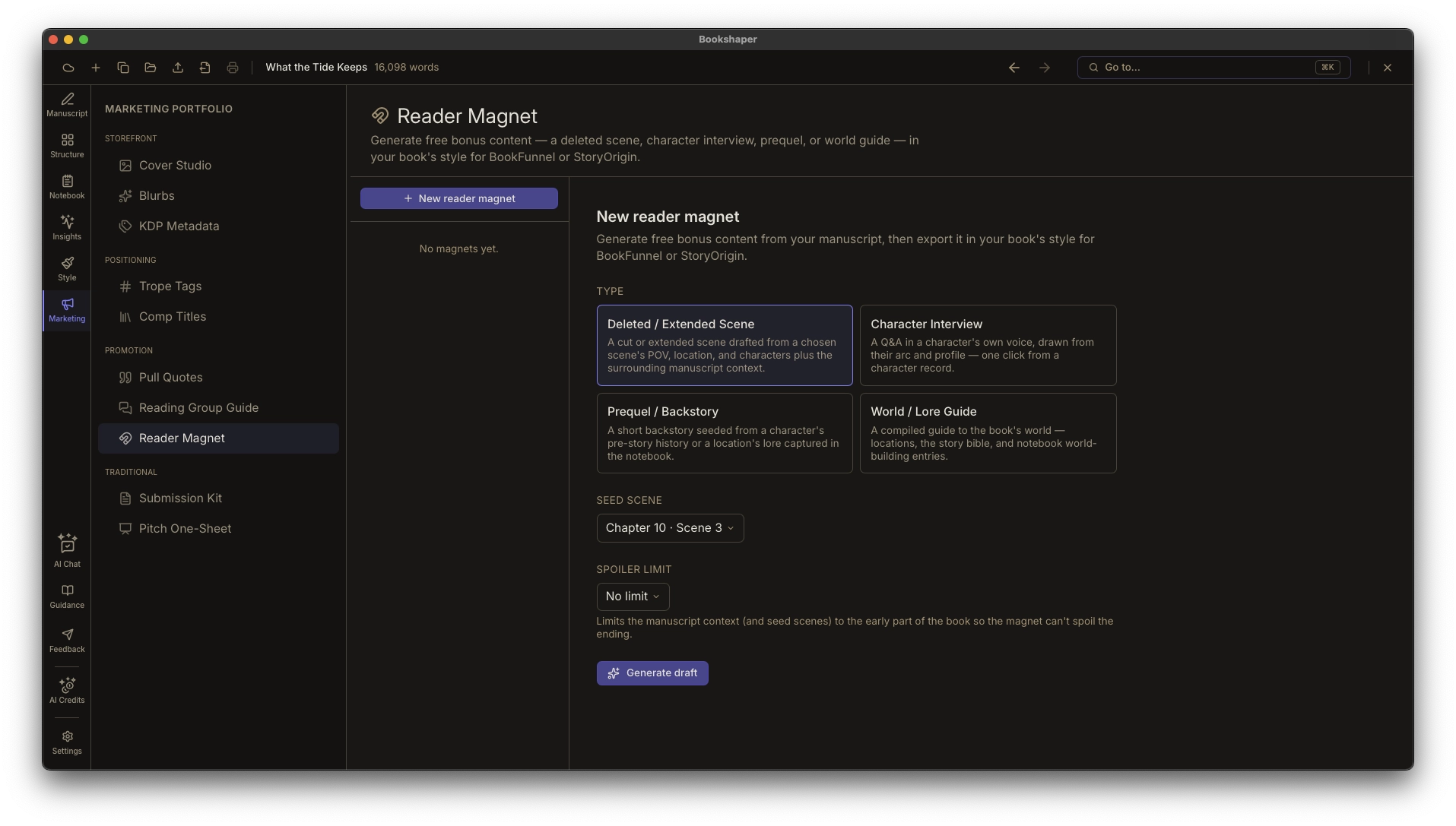Viewport: 1456px width, 826px height.
Task: Click the duplicate copy icon in toolbar
Action: pyautogui.click(x=123, y=68)
